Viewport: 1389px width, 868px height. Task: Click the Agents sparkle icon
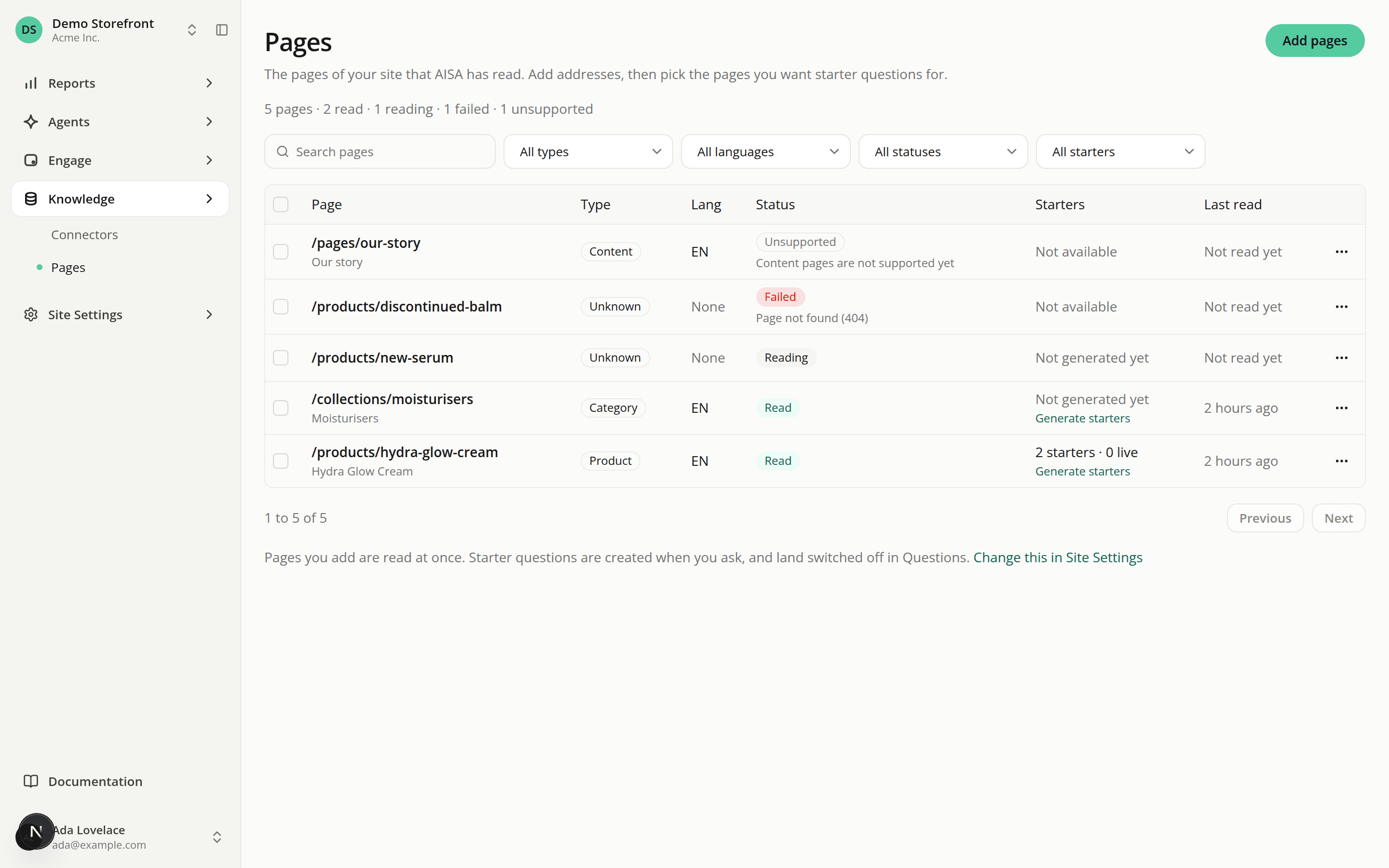[x=31, y=122]
